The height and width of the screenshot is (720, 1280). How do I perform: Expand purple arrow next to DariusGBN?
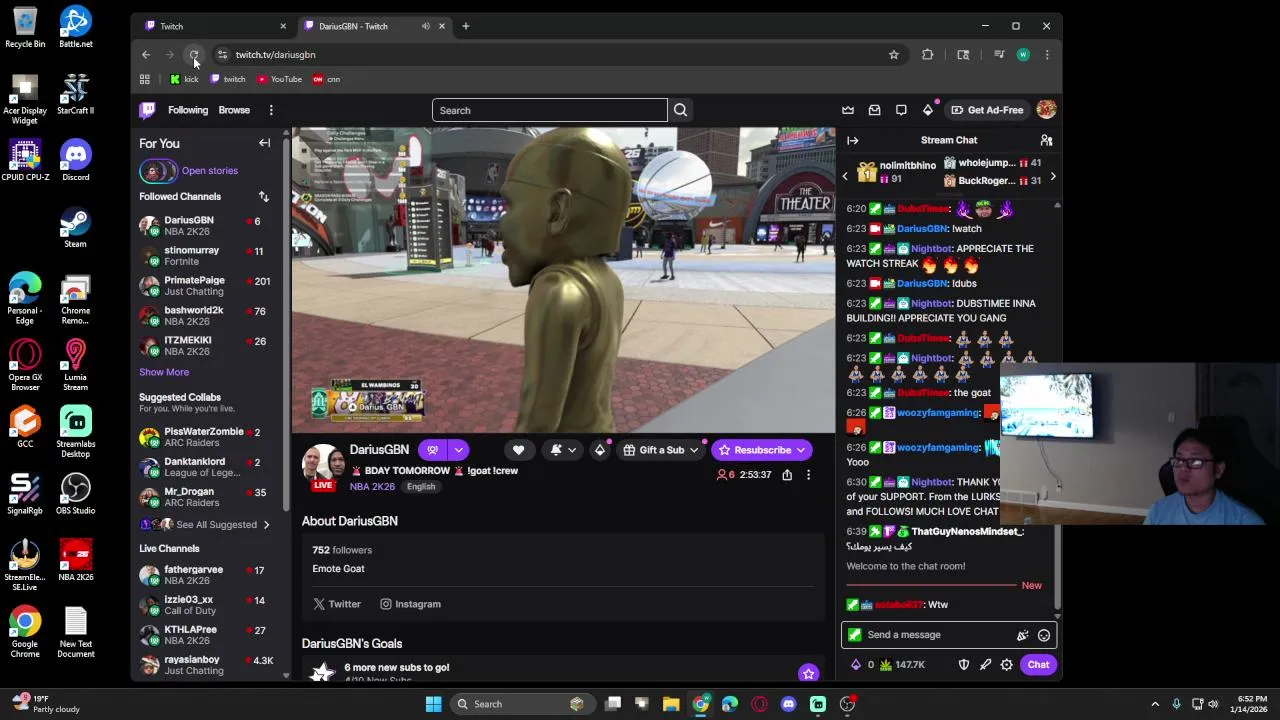pos(458,450)
